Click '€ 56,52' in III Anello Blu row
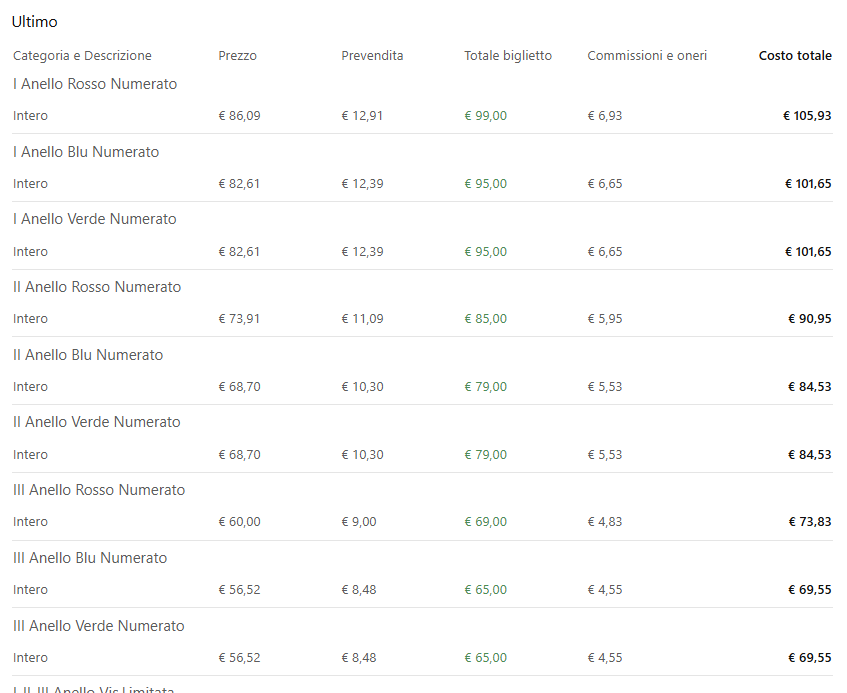 point(239,590)
